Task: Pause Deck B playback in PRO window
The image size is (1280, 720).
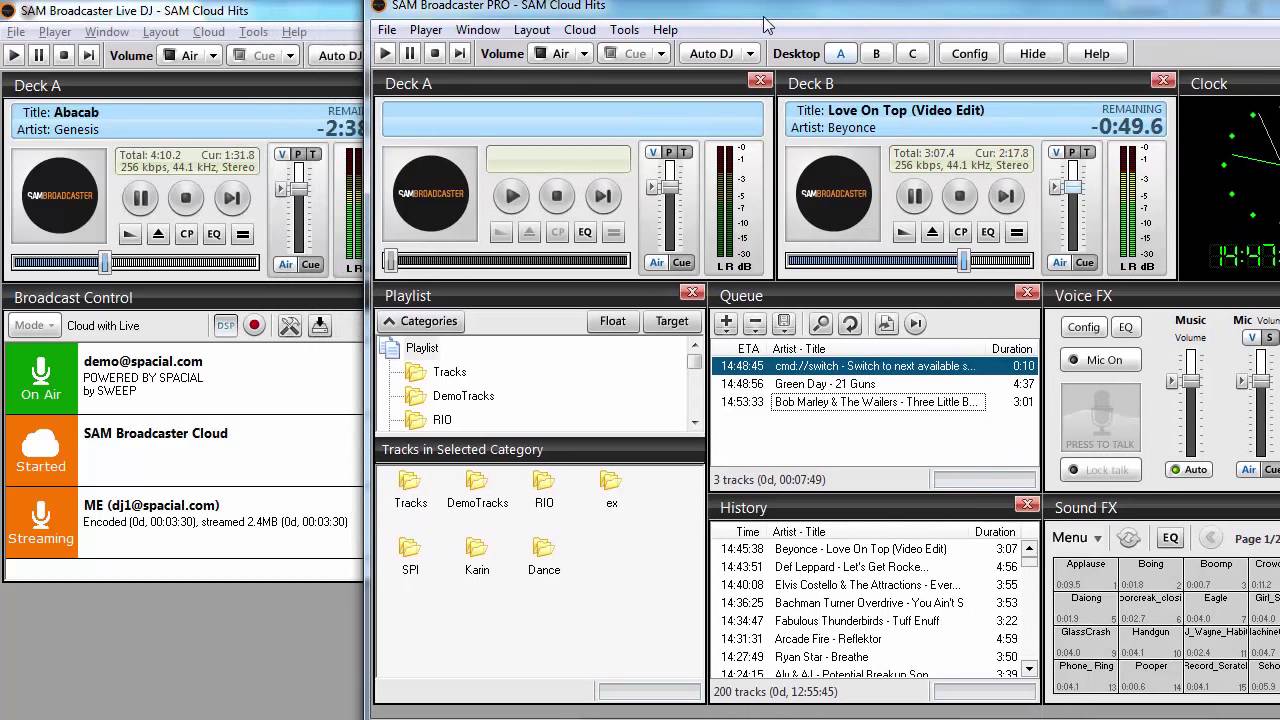Action: [x=914, y=196]
